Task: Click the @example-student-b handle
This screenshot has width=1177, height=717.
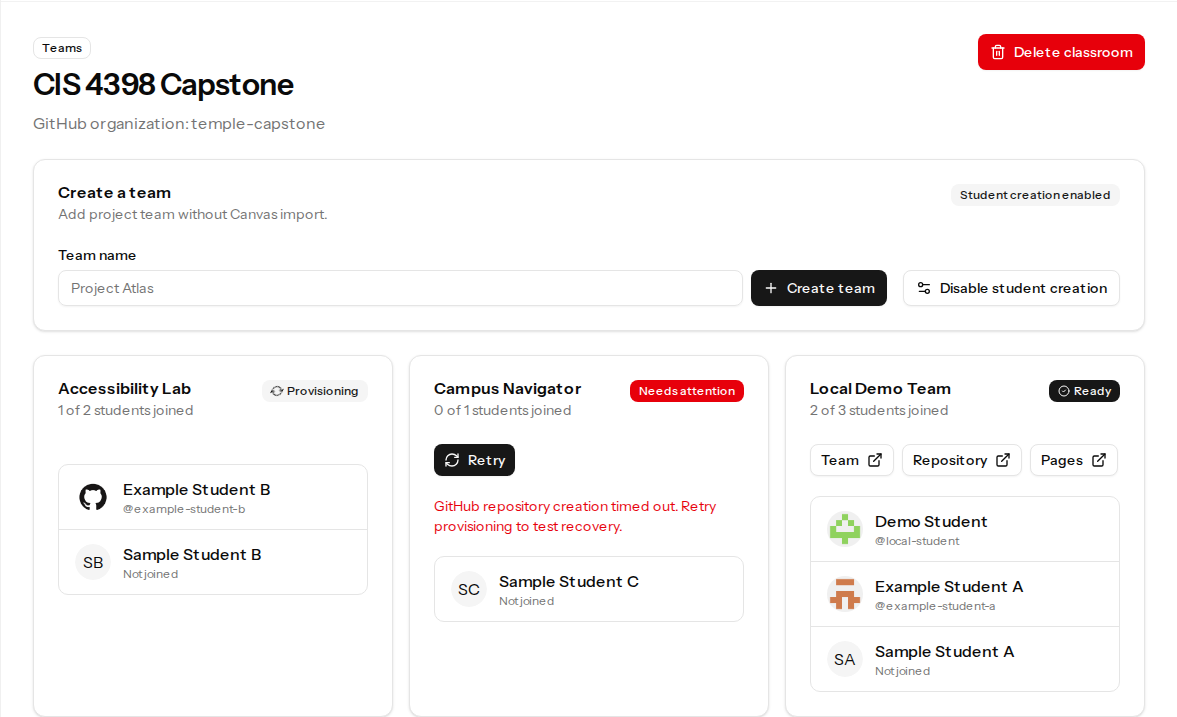Action: pos(184,509)
